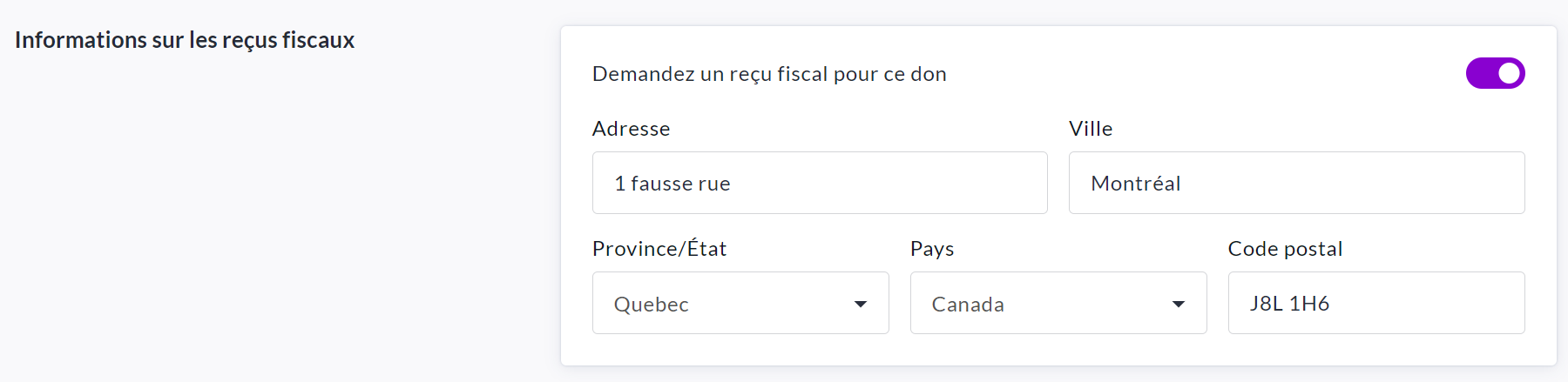Click the "Code postal" field label
Viewport: 1568px width, 382px height.
click(1285, 249)
